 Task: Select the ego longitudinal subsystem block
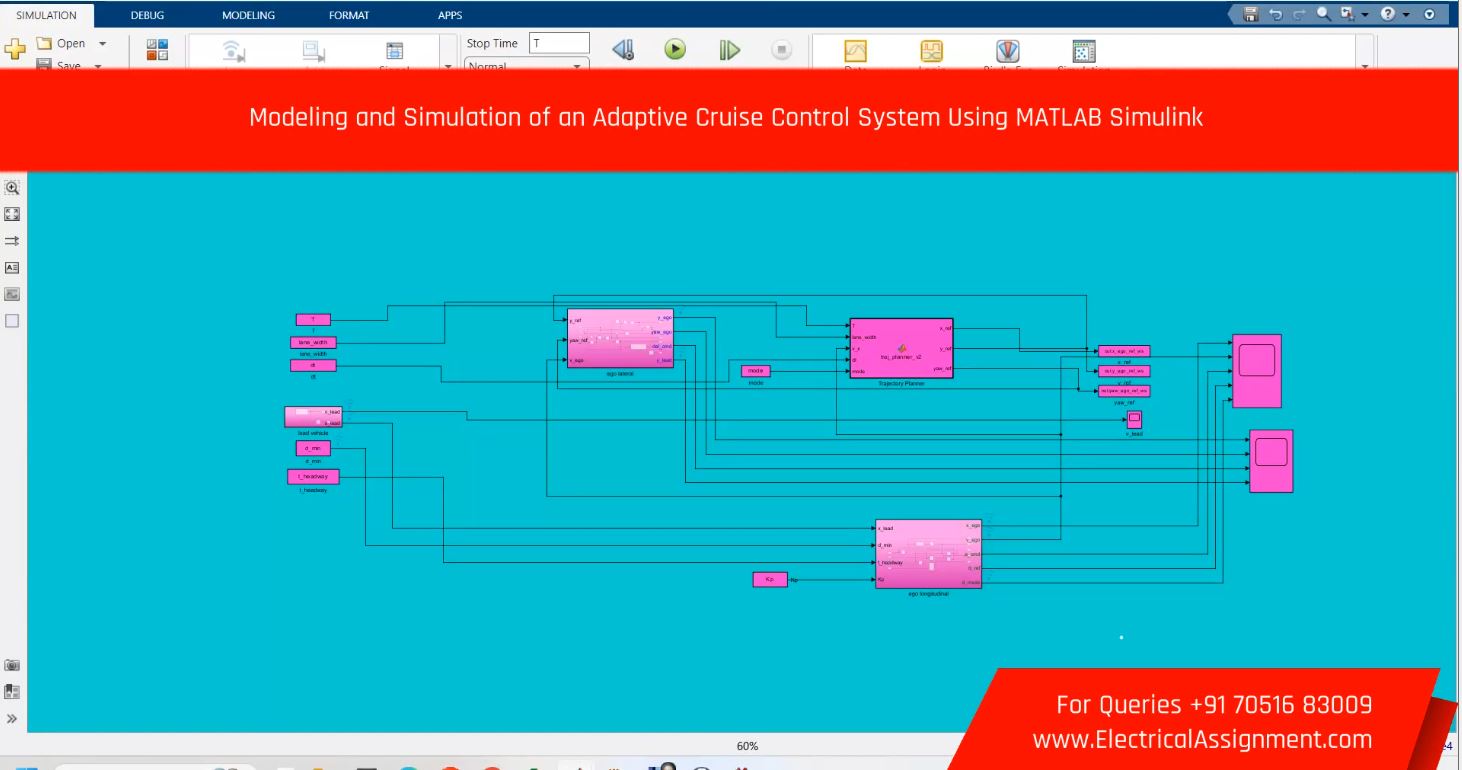click(x=928, y=554)
